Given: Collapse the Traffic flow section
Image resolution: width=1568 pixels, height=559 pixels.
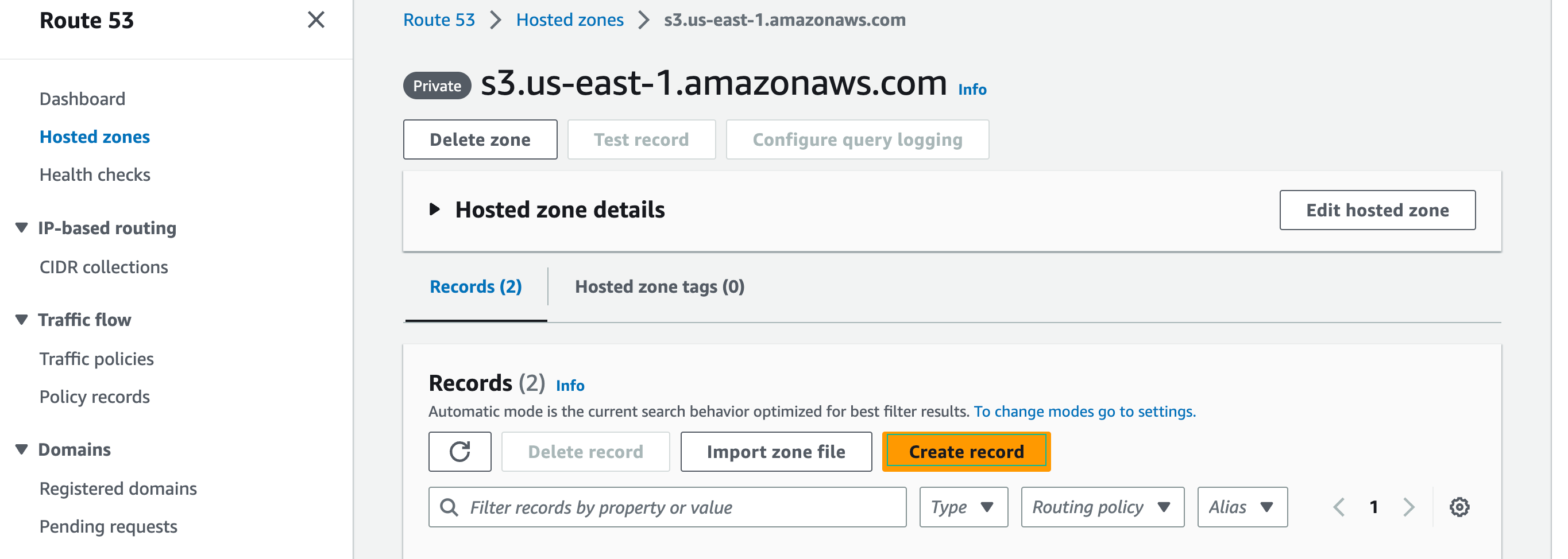Looking at the screenshot, I should tap(22, 320).
